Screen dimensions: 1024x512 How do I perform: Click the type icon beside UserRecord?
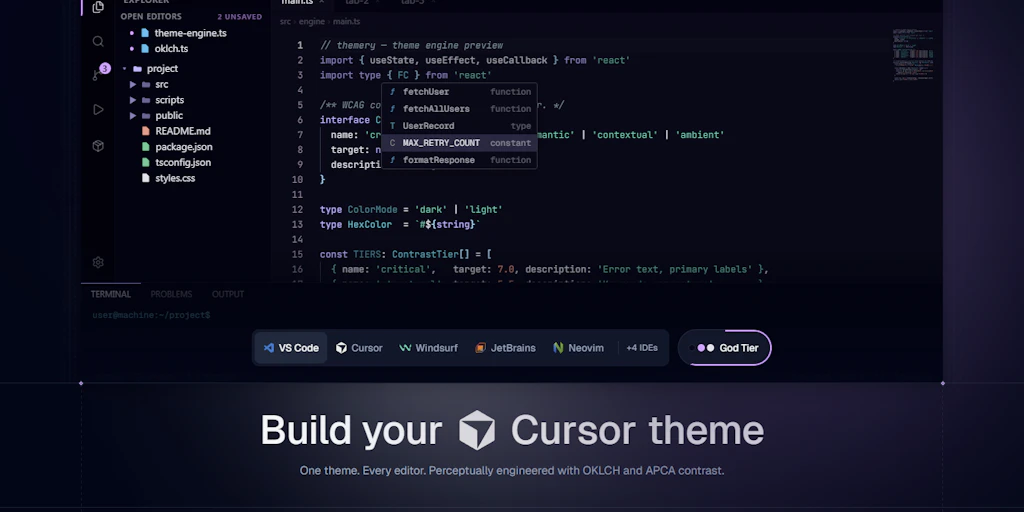392,126
